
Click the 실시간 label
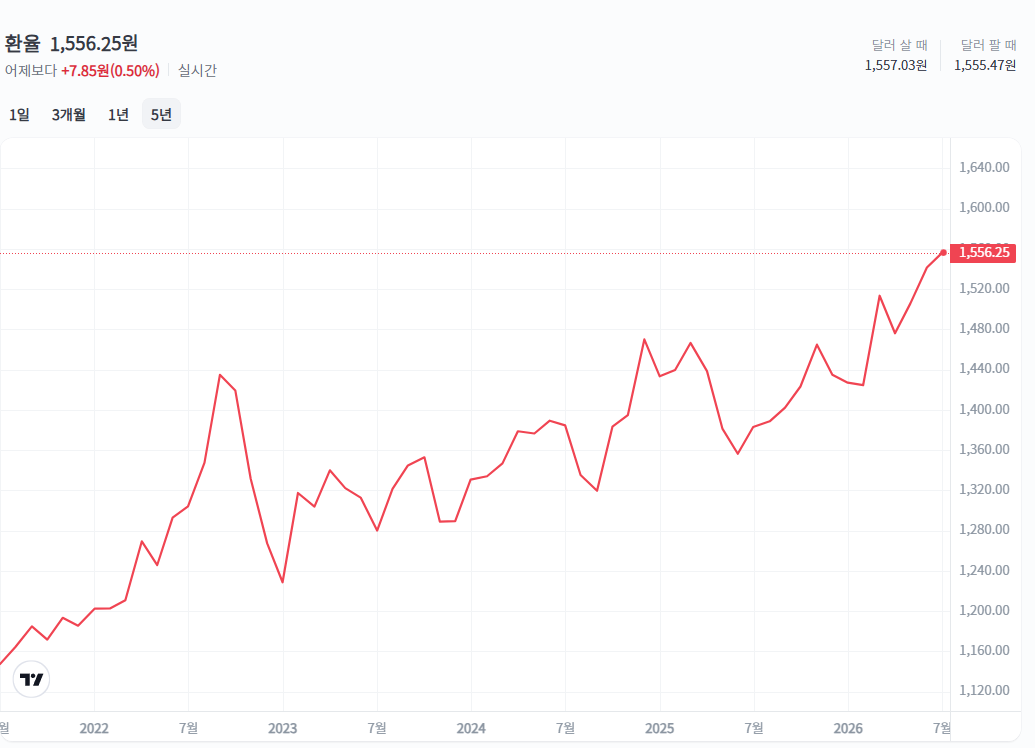(197, 71)
